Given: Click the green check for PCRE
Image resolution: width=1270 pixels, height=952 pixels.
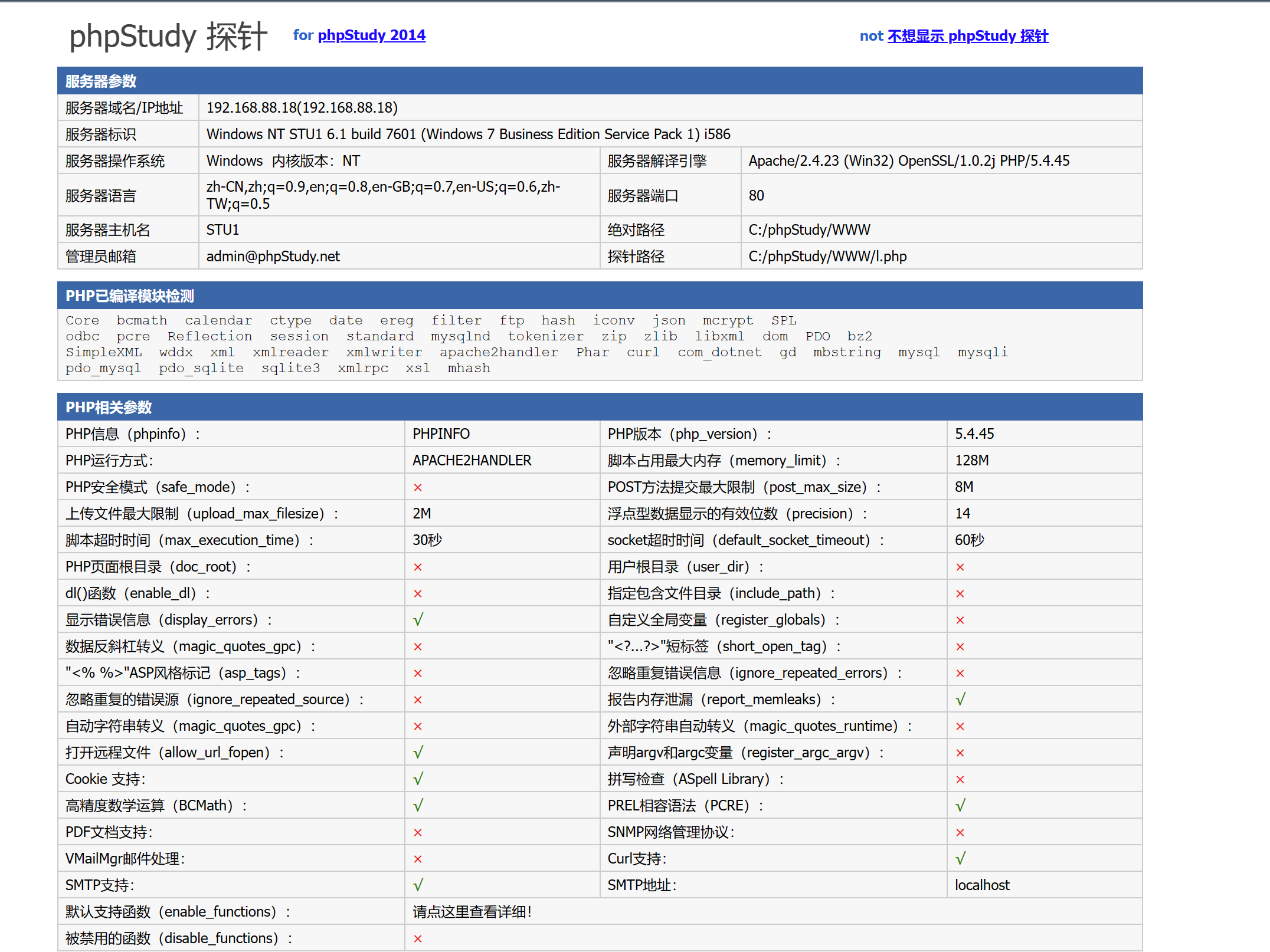Looking at the screenshot, I should coord(960,806).
